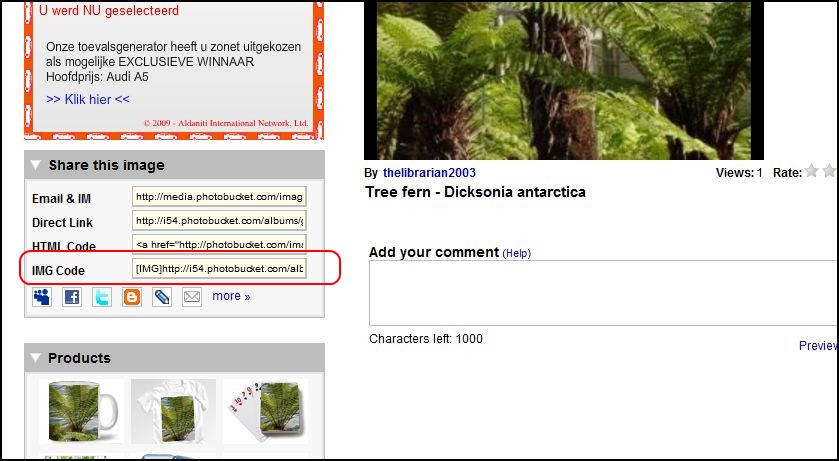Share image to Blogger icon
This screenshot has height=461, width=839.
[132, 297]
